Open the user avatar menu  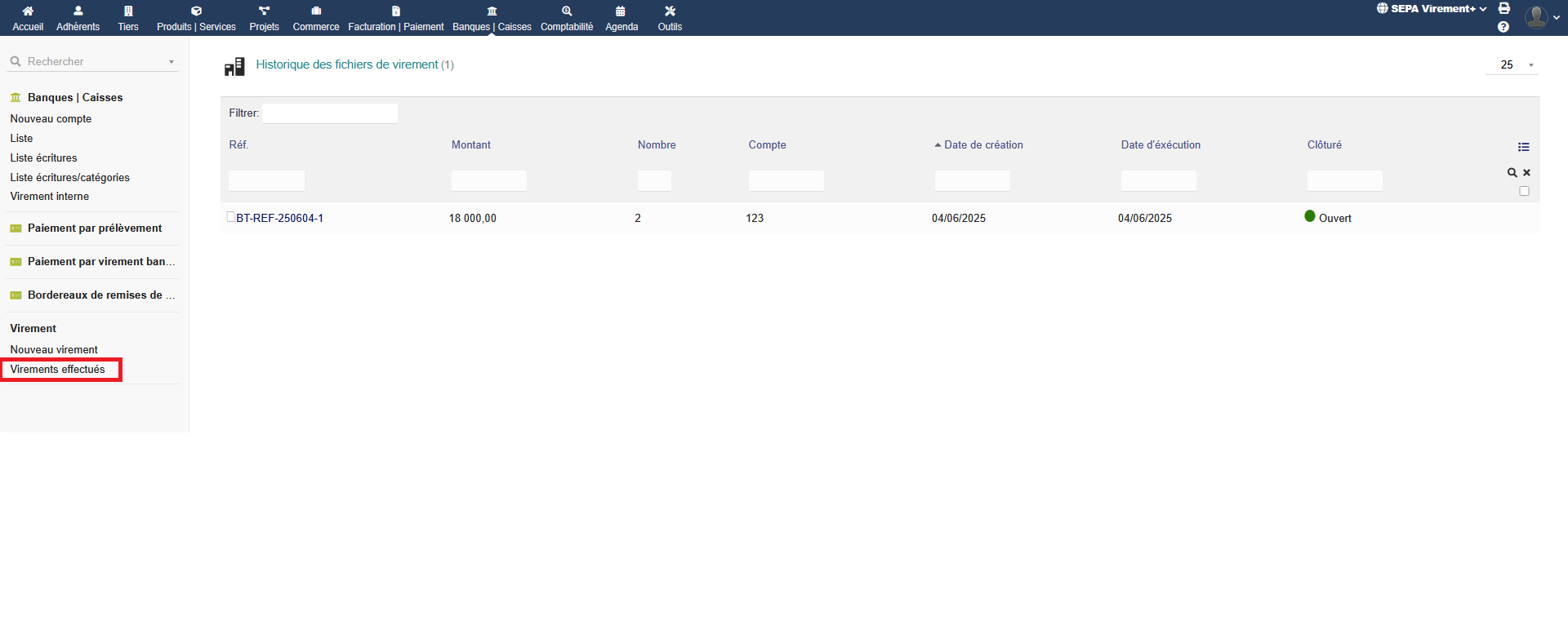[1541, 17]
